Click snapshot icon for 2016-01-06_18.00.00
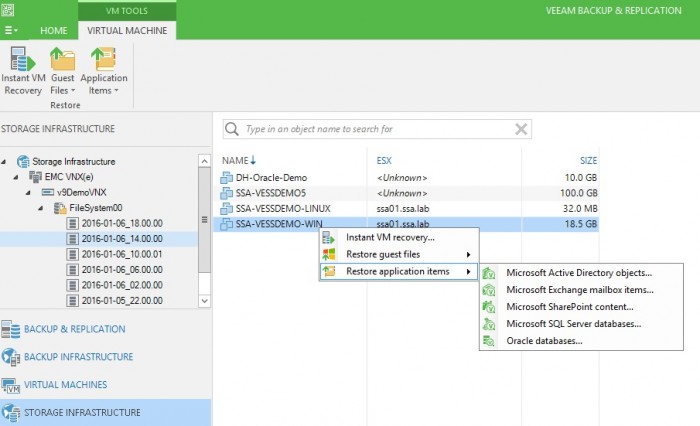 click(x=72, y=223)
